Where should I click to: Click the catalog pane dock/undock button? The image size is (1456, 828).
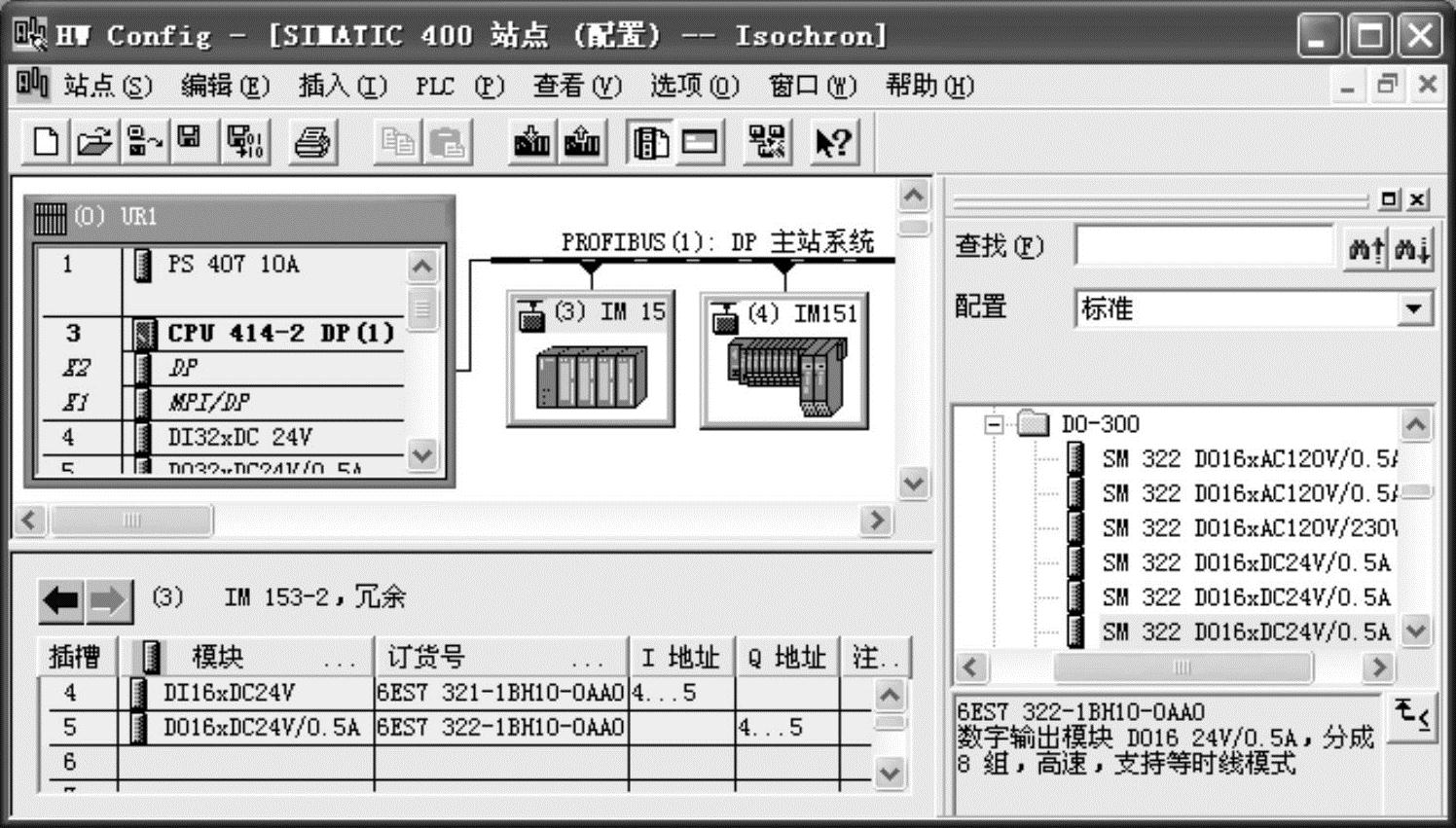click(x=1389, y=199)
